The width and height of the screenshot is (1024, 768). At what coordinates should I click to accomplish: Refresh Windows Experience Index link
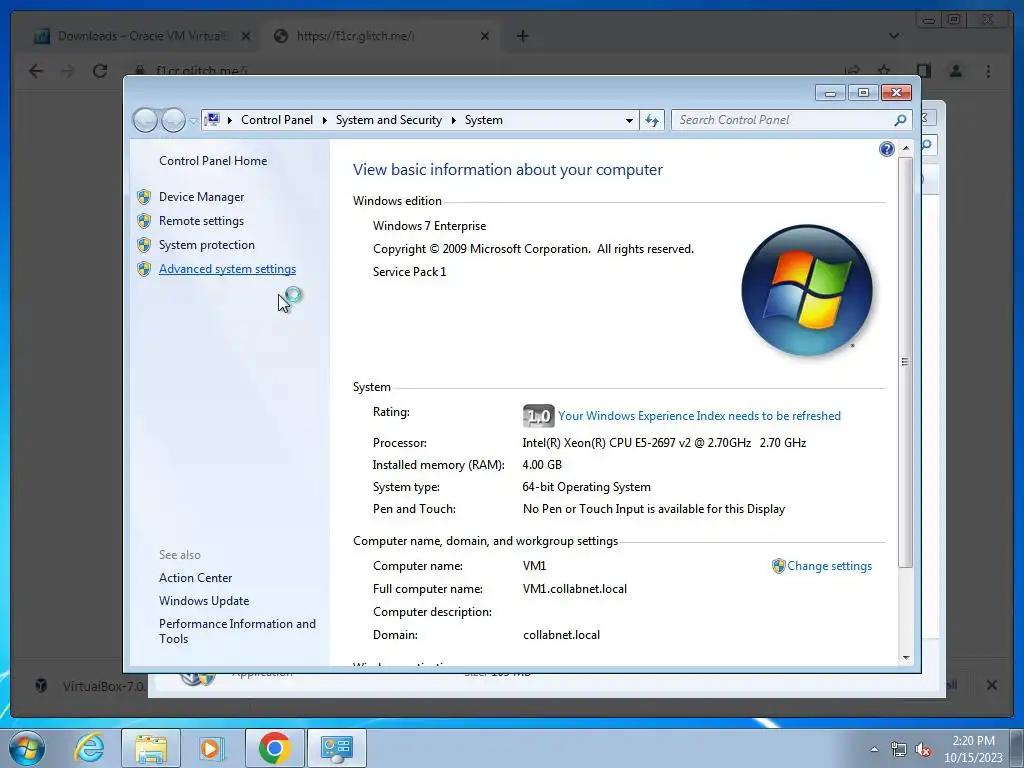(699, 416)
